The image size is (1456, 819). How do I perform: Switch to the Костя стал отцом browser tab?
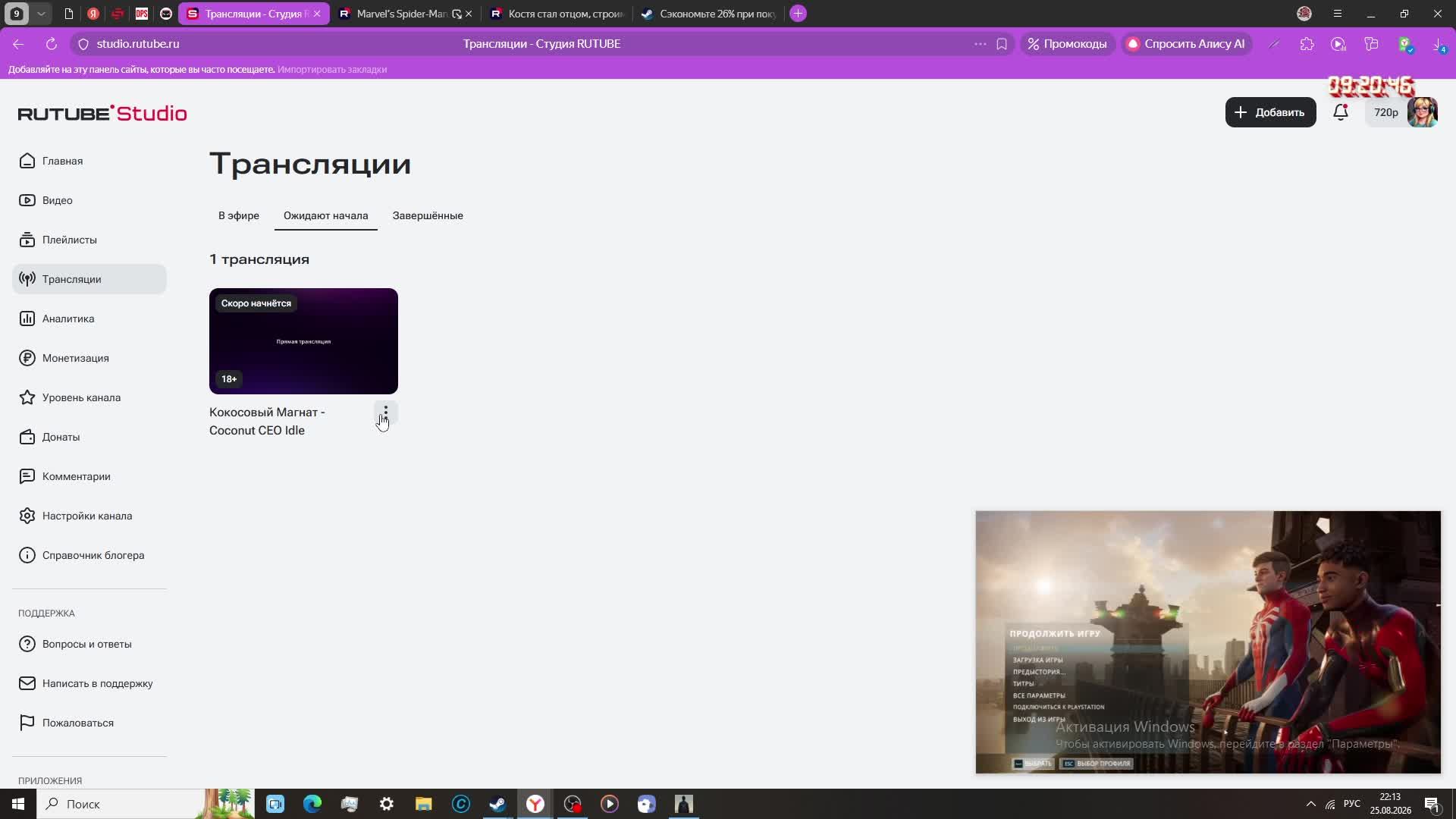(x=560, y=14)
